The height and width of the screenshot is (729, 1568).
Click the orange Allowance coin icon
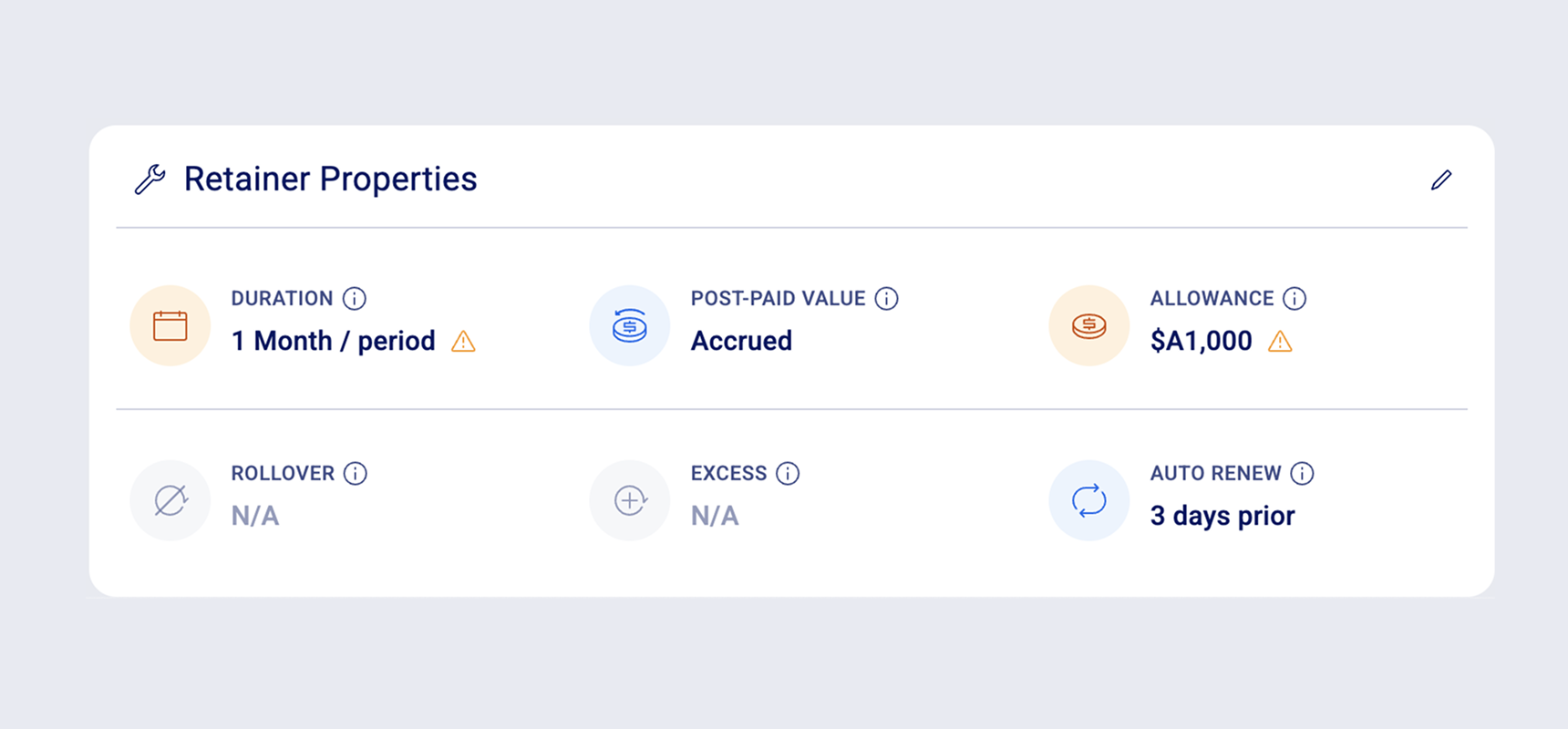pos(1089,325)
